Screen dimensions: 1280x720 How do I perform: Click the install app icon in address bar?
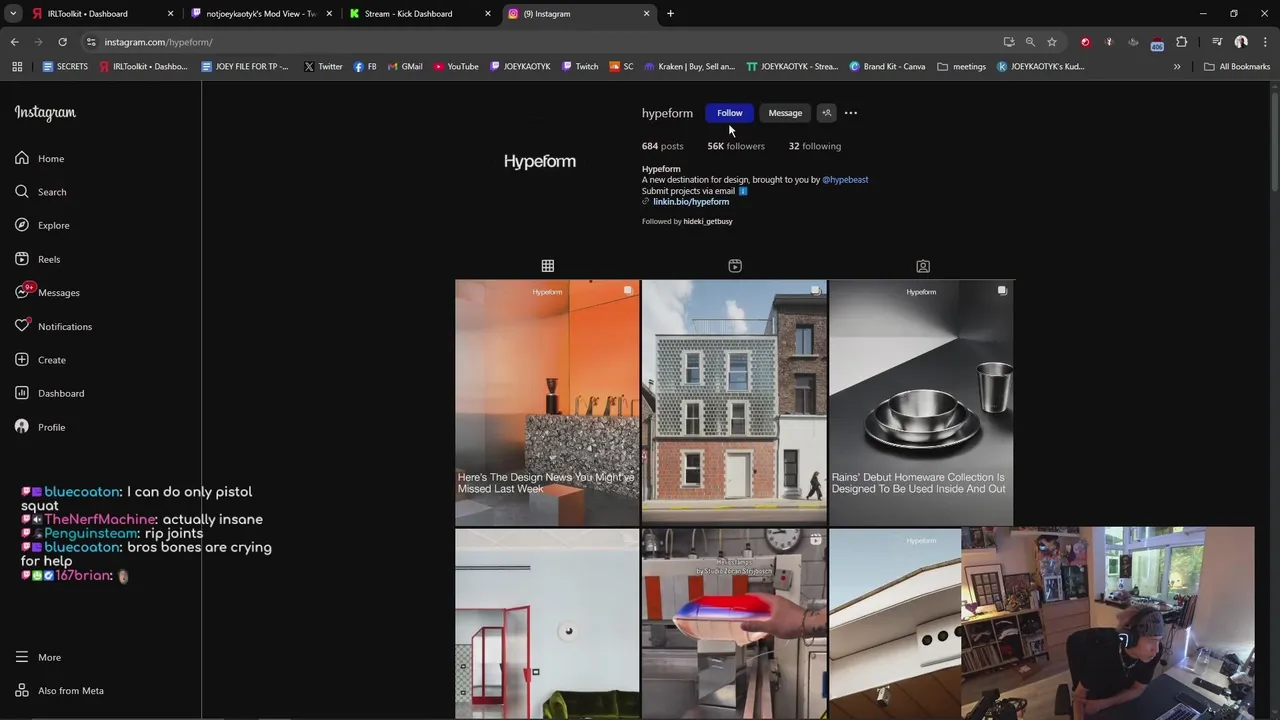coord(1009,42)
